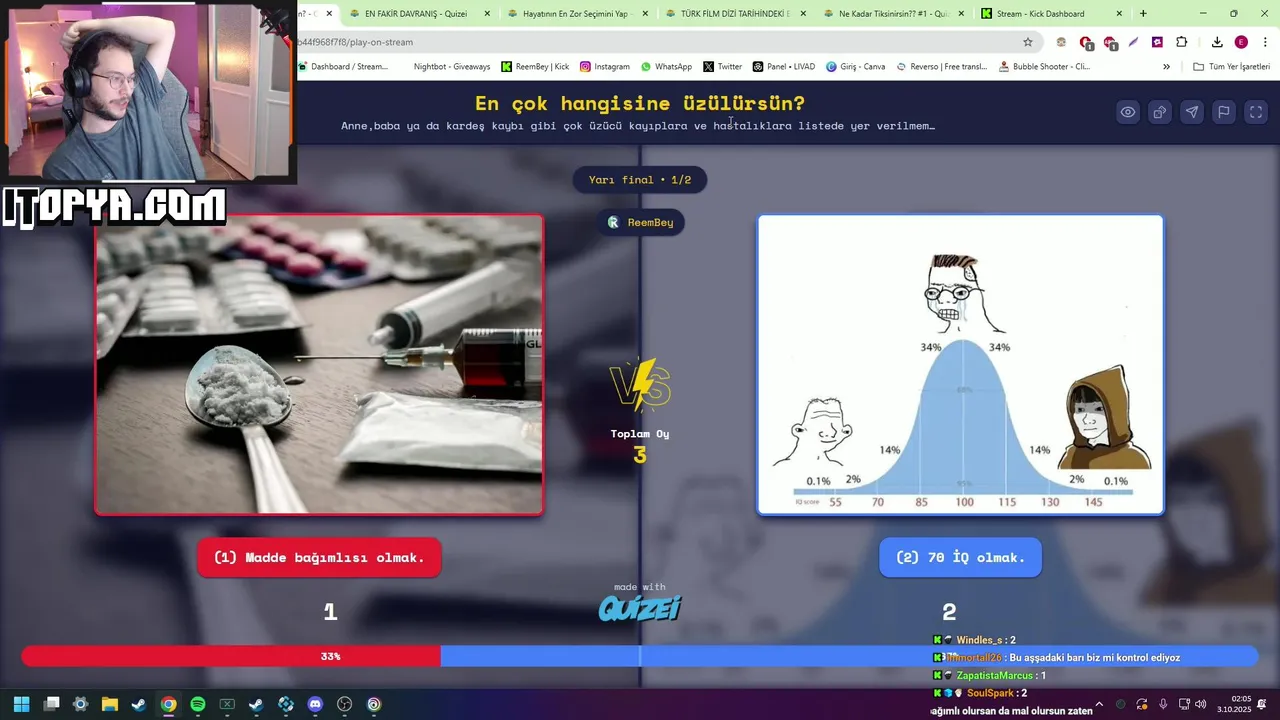Screen dimensions: 1280x720
Task: Click the paper plane share icon
Action: pyautogui.click(x=1192, y=112)
